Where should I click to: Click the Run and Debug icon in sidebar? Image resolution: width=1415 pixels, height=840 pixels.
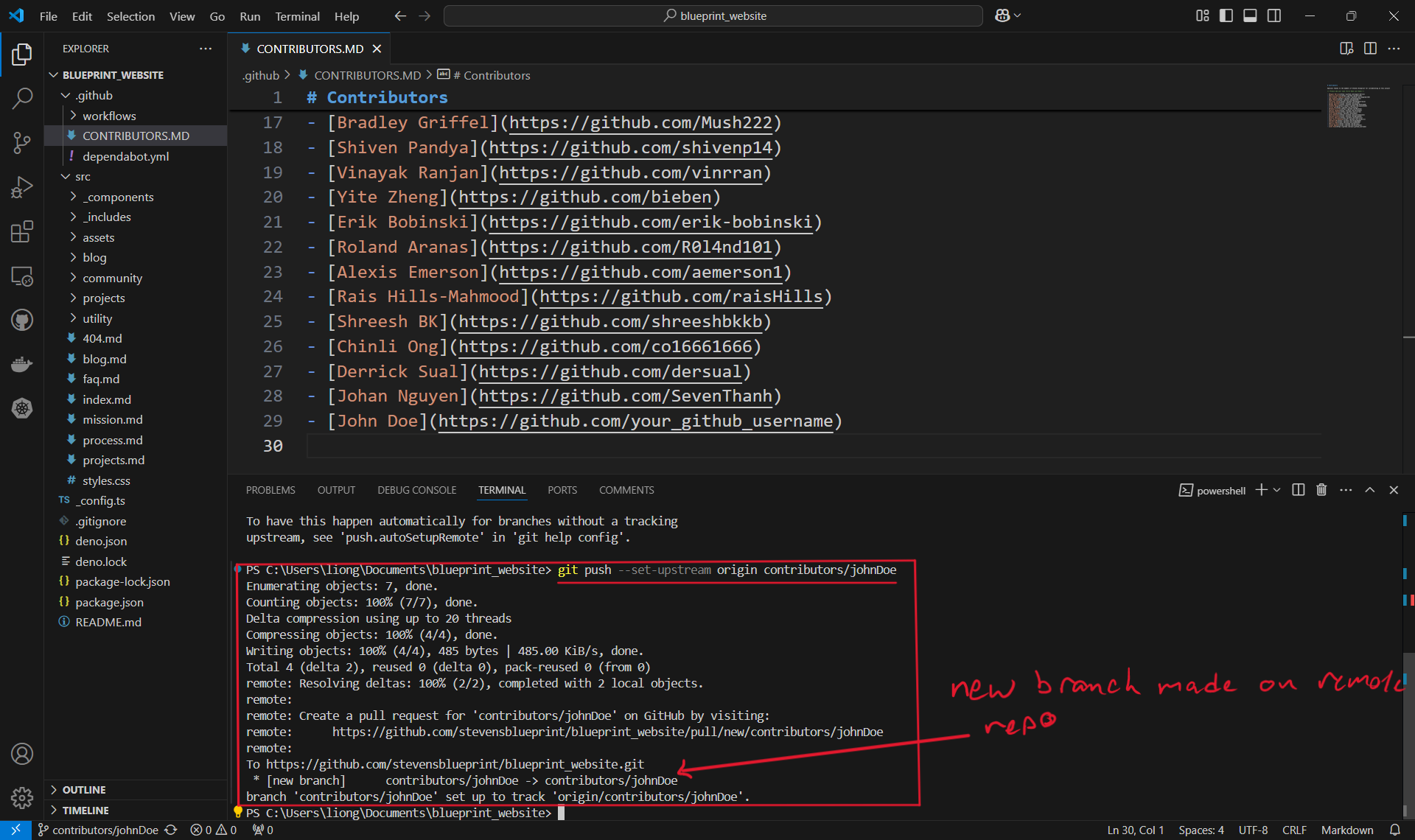tap(22, 189)
